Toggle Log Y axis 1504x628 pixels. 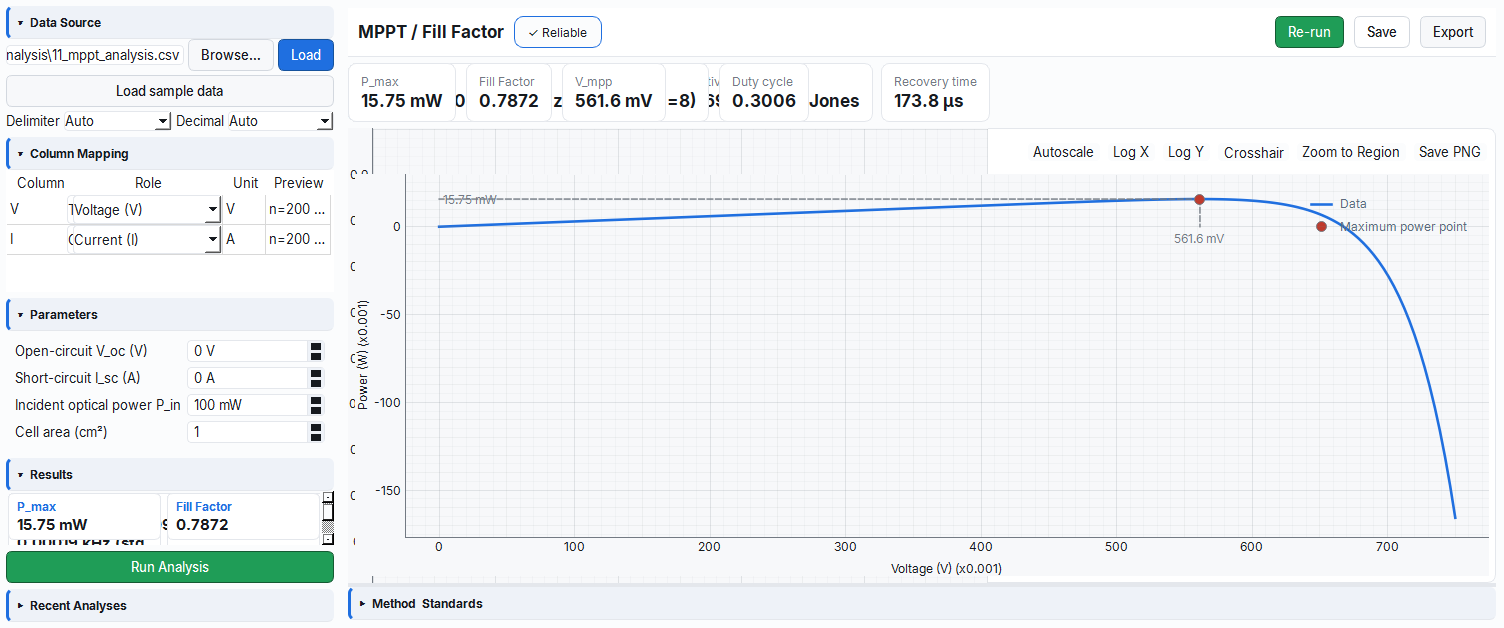point(1186,152)
